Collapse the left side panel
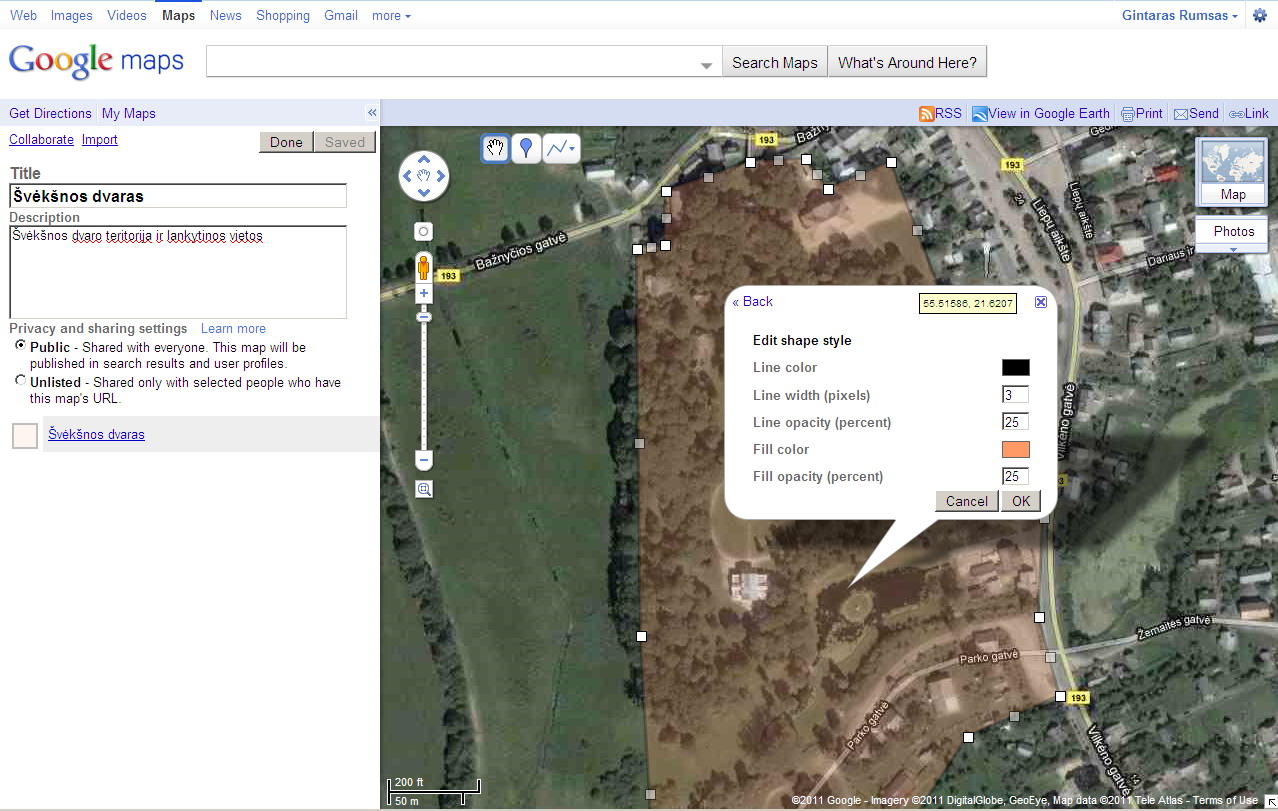This screenshot has width=1278, height=811. coord(372,113)
